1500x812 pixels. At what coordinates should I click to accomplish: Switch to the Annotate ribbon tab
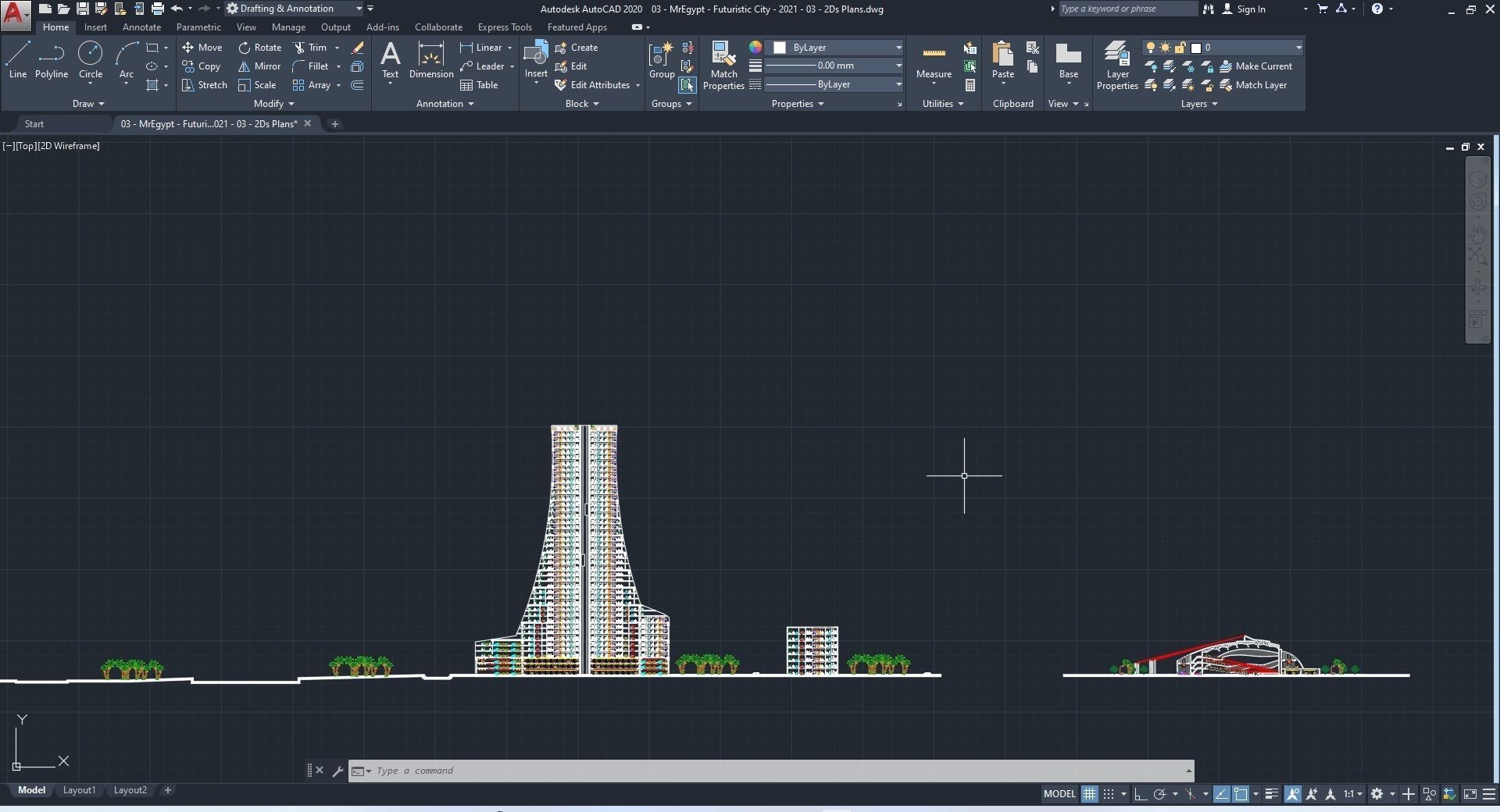coord(141,27)
